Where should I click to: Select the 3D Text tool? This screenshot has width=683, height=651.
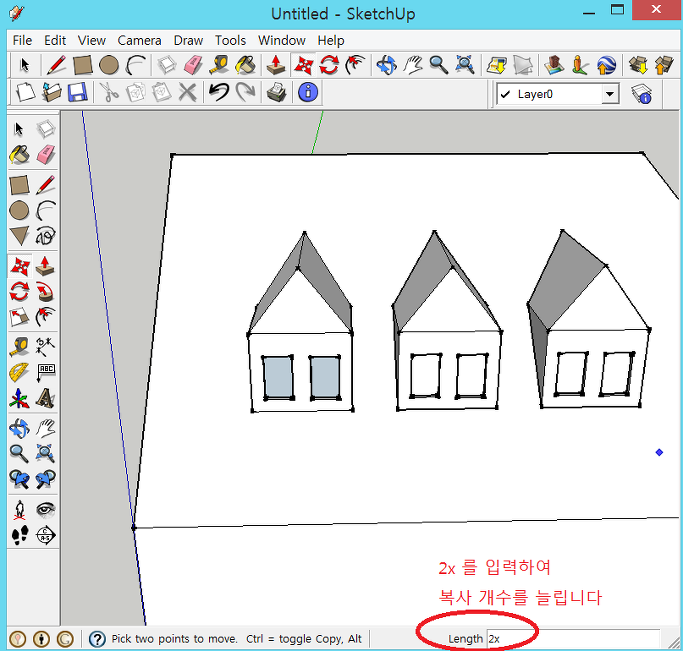point(45,398)
